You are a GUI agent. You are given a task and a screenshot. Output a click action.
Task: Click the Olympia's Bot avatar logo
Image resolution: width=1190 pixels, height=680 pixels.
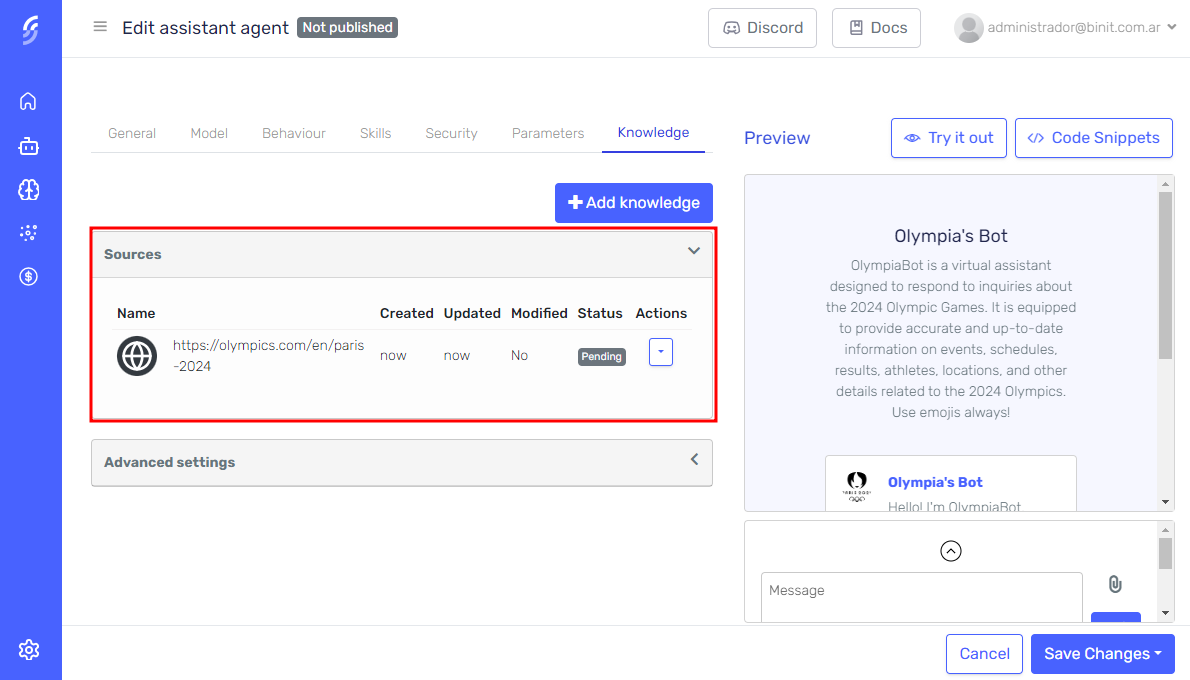click(x=857, y=486)
